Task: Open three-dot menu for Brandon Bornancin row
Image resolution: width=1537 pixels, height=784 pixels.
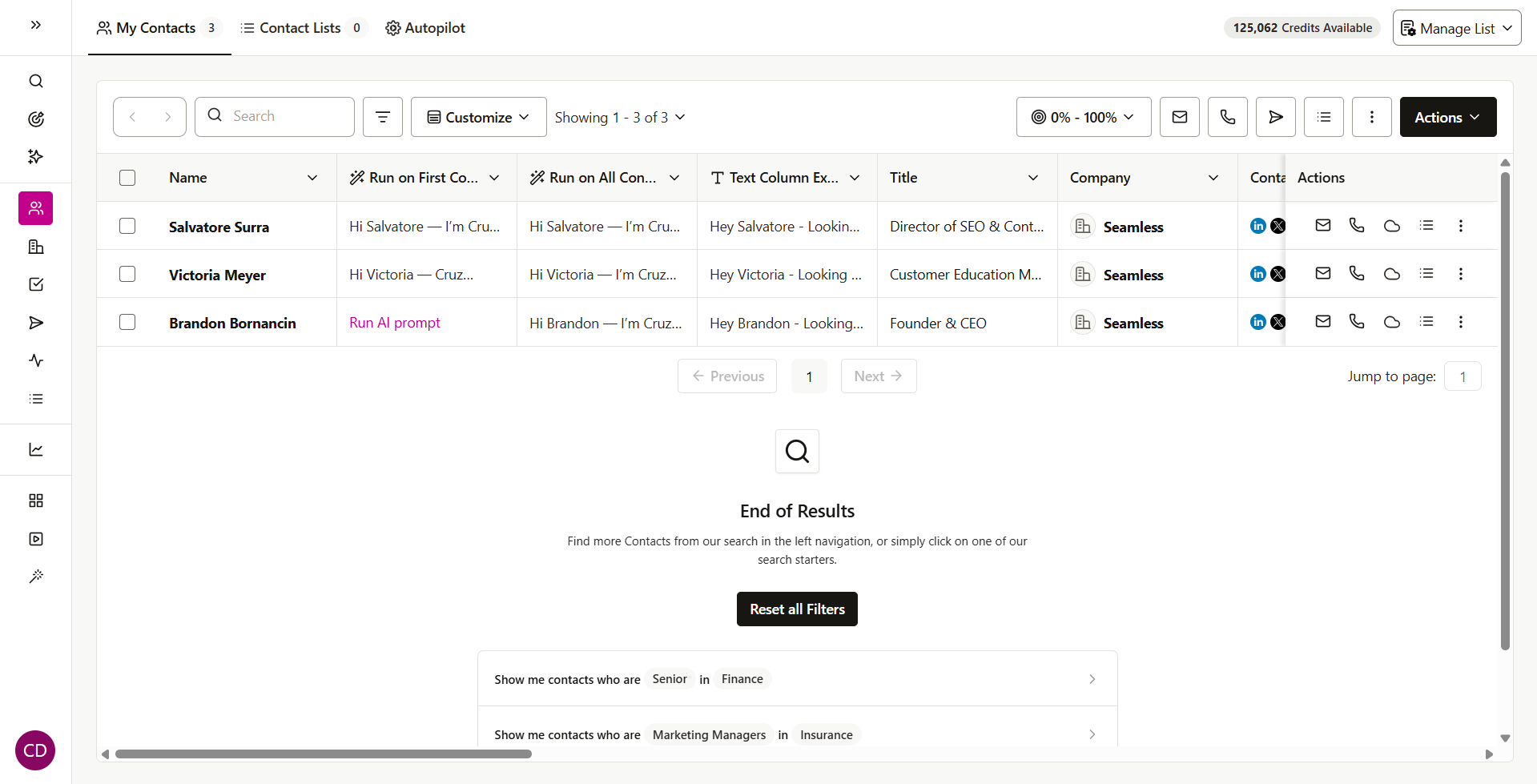Action: click(x=1461, y=322)
